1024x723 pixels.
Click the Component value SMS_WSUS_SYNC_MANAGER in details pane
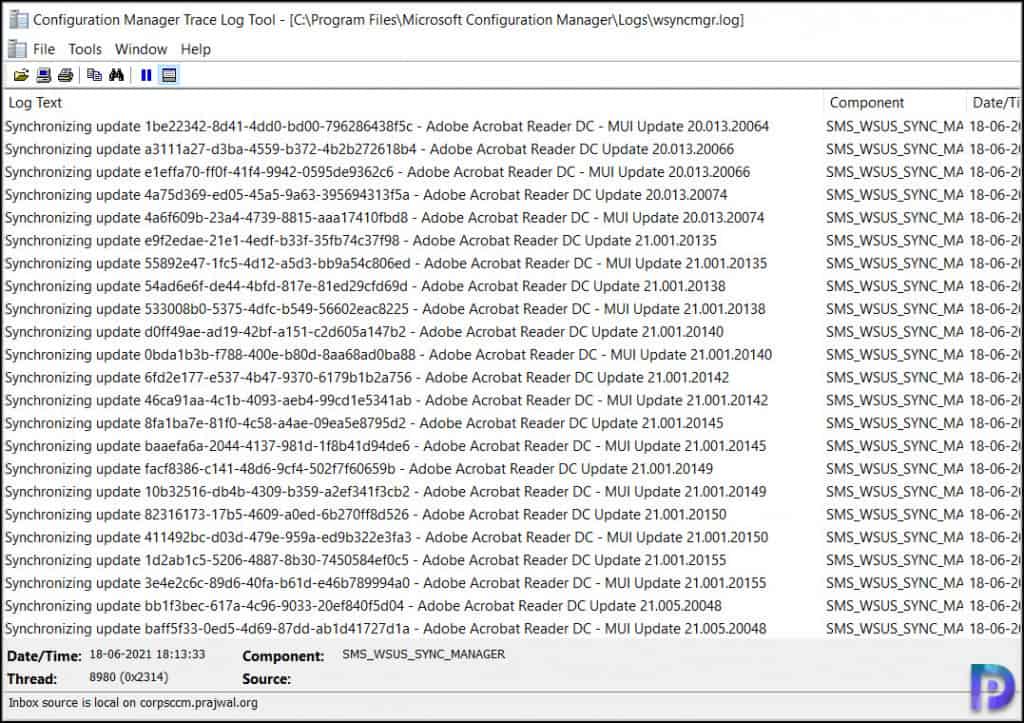click(x=423, y=654)
